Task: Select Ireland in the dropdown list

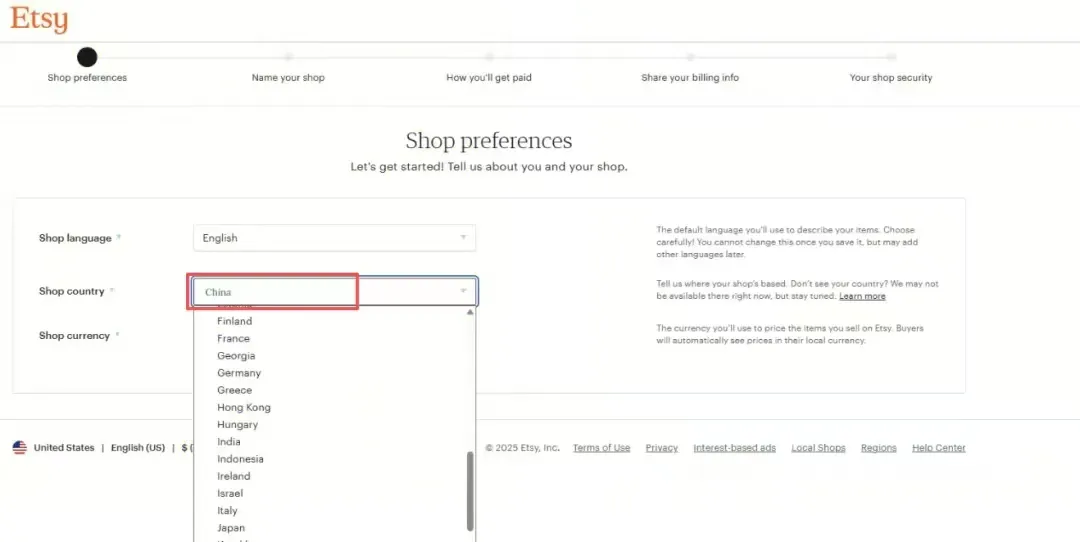Action: [x=234, y=476]
